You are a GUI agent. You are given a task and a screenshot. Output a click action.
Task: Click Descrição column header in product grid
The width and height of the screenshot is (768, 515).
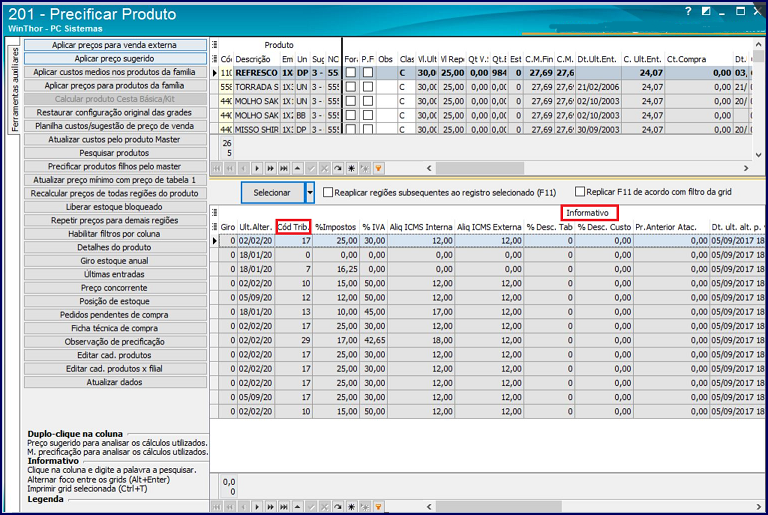(257, 59)
